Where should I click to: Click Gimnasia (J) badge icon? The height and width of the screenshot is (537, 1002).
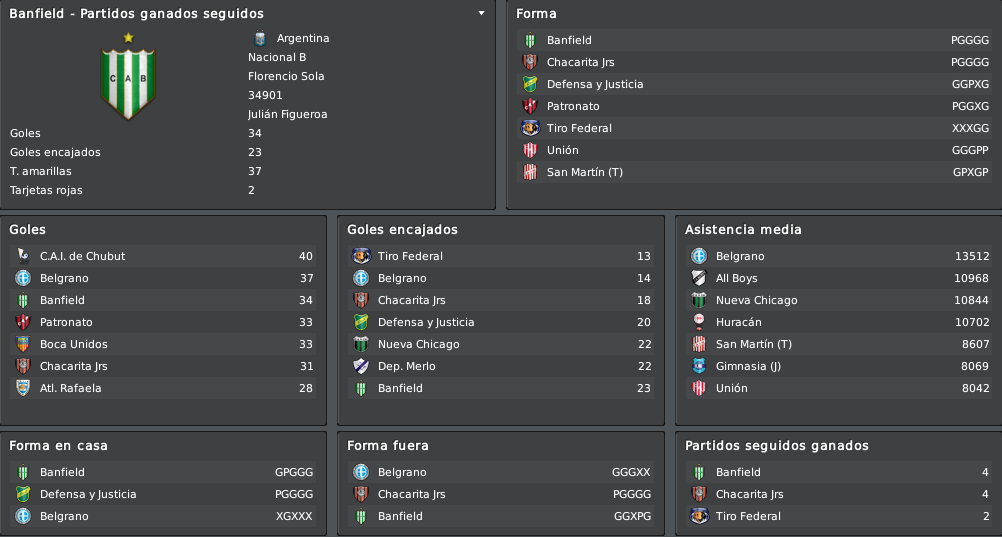point(698,366)
